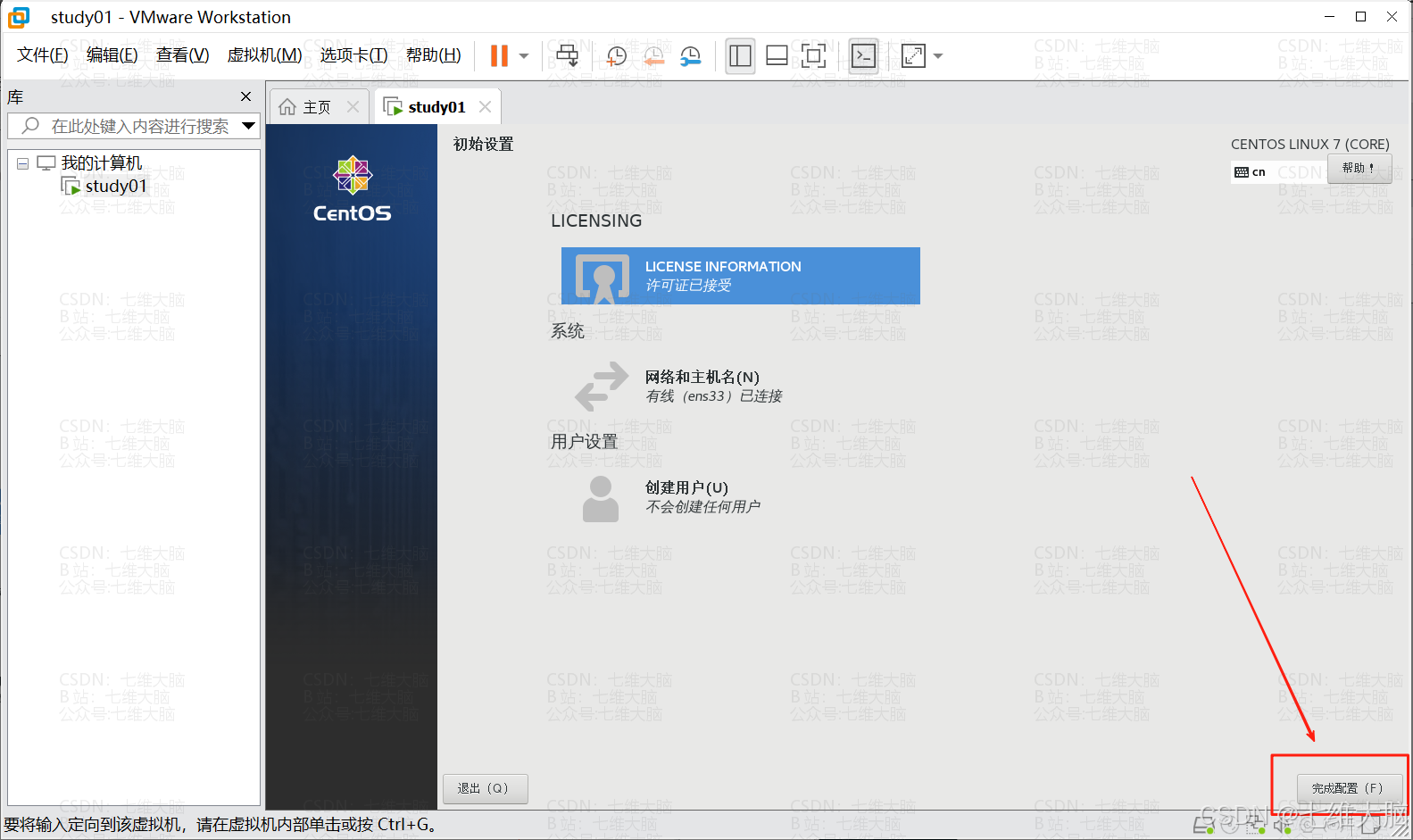The width and height of the screenshot is (1413, 840).
Task: Open the snapshot manager
Action: tap(690, 56)
